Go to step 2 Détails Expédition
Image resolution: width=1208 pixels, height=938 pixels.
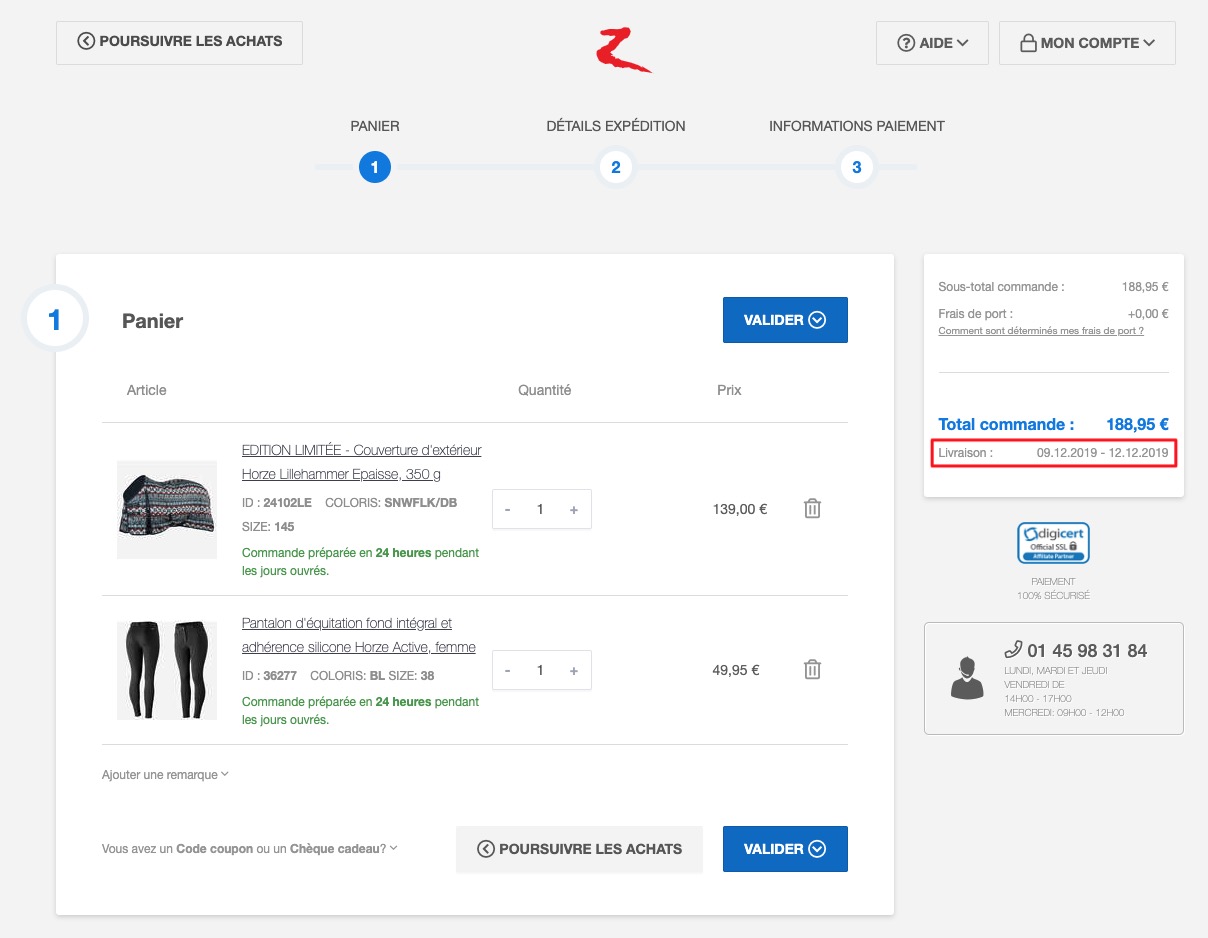[616, 167]
